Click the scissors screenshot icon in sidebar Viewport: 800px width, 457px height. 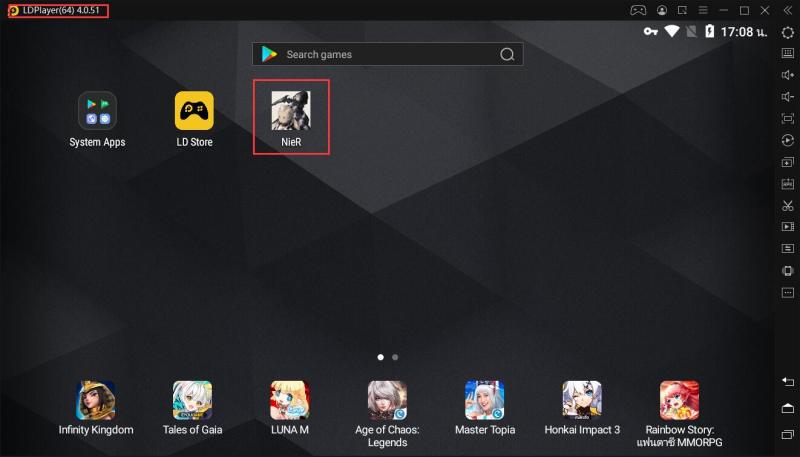coord(788,206)
